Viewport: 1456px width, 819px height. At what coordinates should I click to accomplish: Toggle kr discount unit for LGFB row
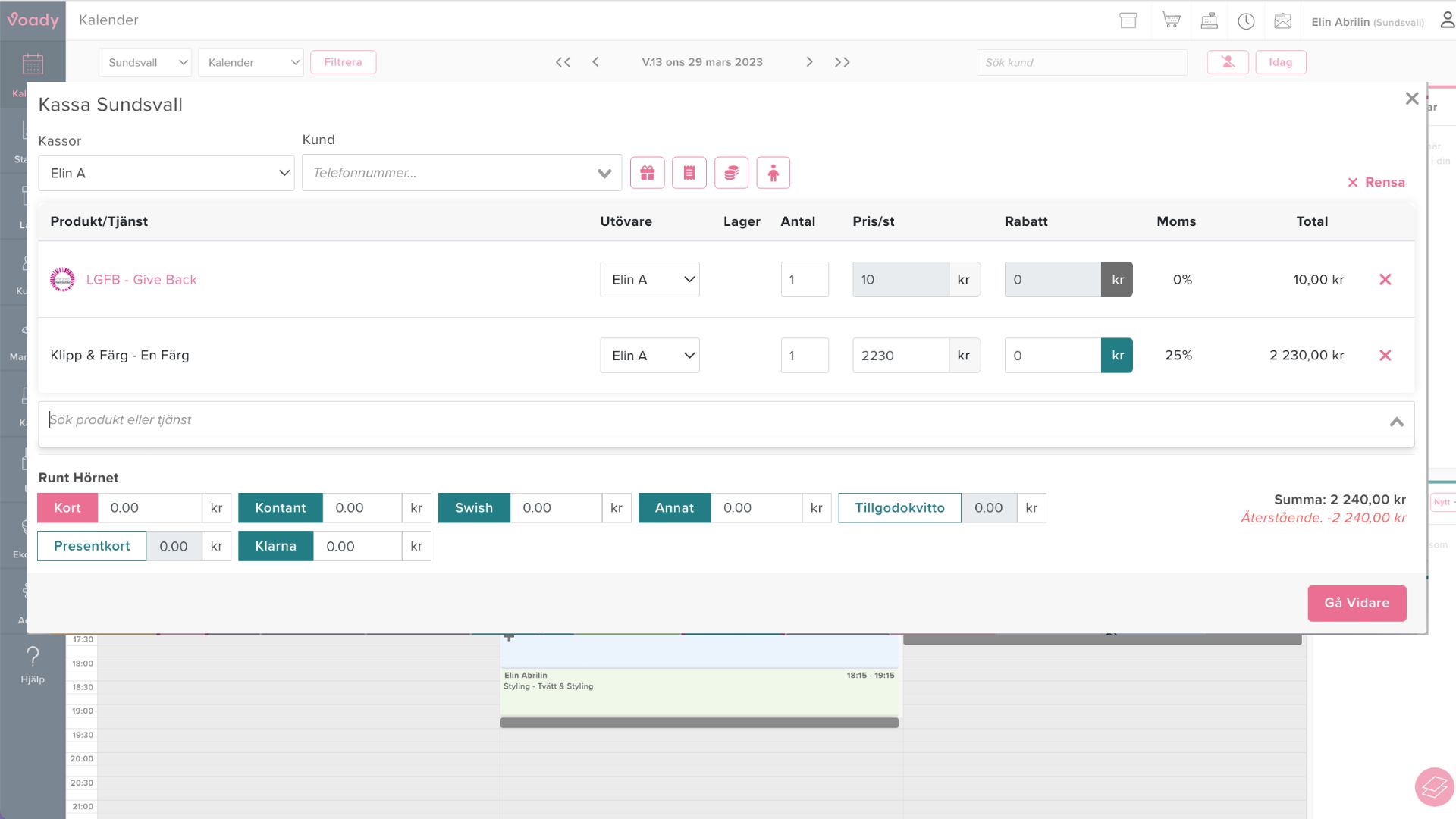pyautogui.click(x=1117, y=279)
